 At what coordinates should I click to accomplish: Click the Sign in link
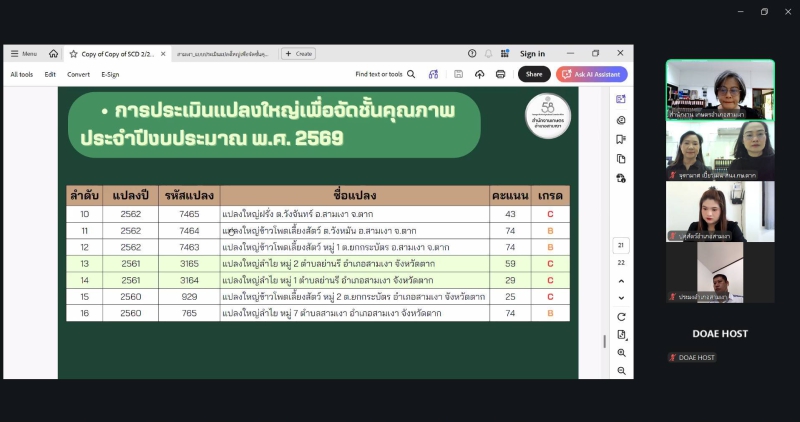532,54
